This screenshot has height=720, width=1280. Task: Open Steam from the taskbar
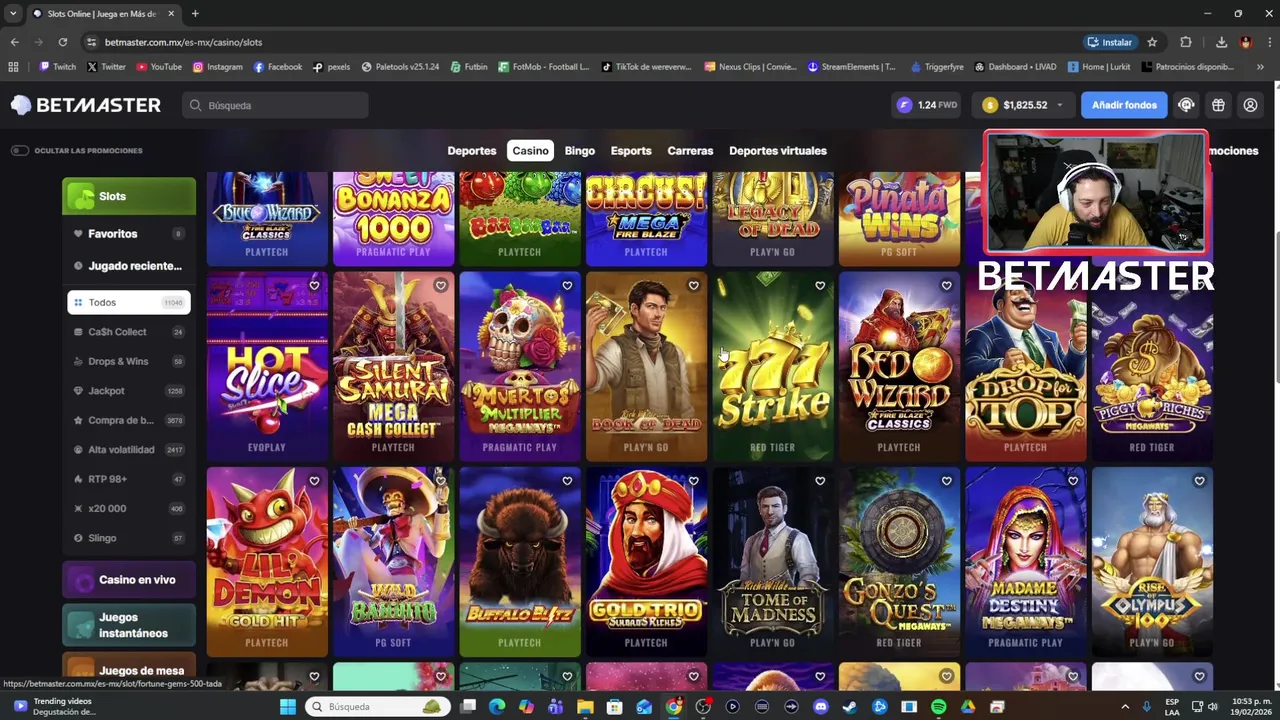(850, 707)
